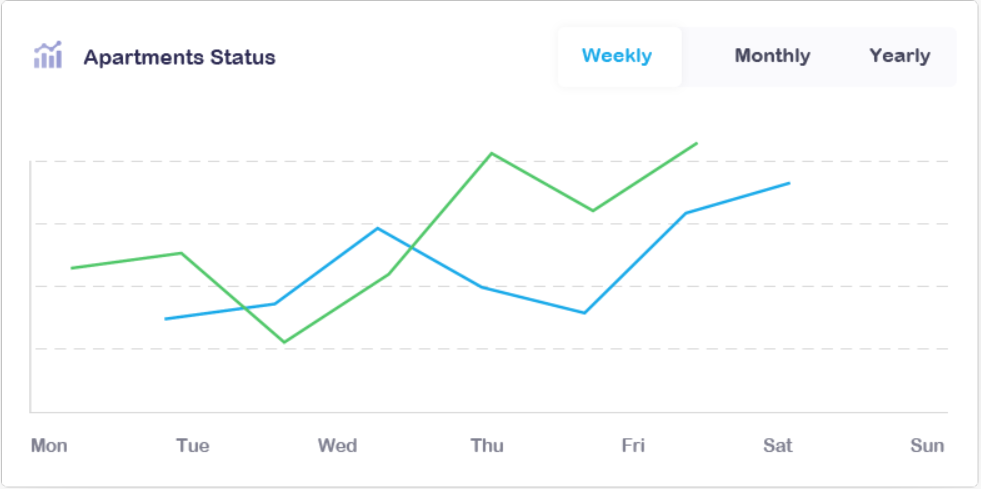
Task: Select the Sat label on x-axis
Action: click(x=777, y=445)
